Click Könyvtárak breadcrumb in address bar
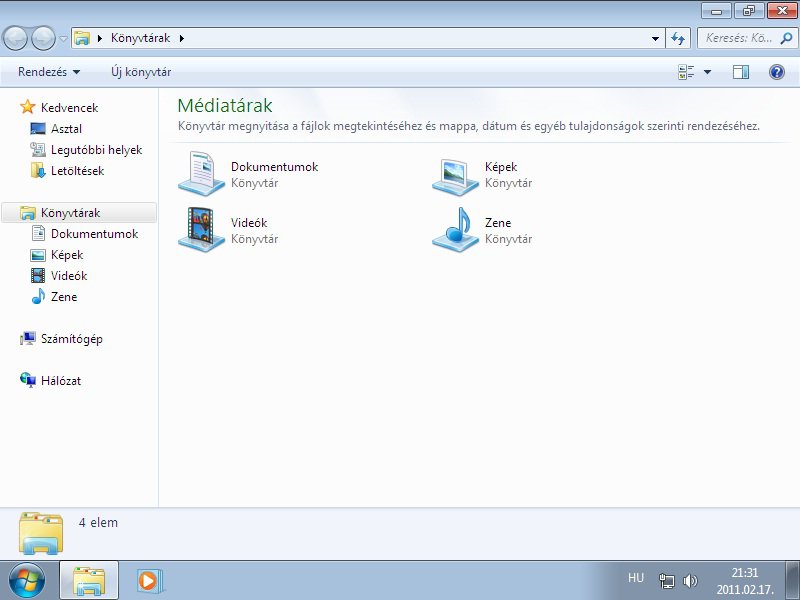Viewport: 800px width, 600px height. coord(140,38)
